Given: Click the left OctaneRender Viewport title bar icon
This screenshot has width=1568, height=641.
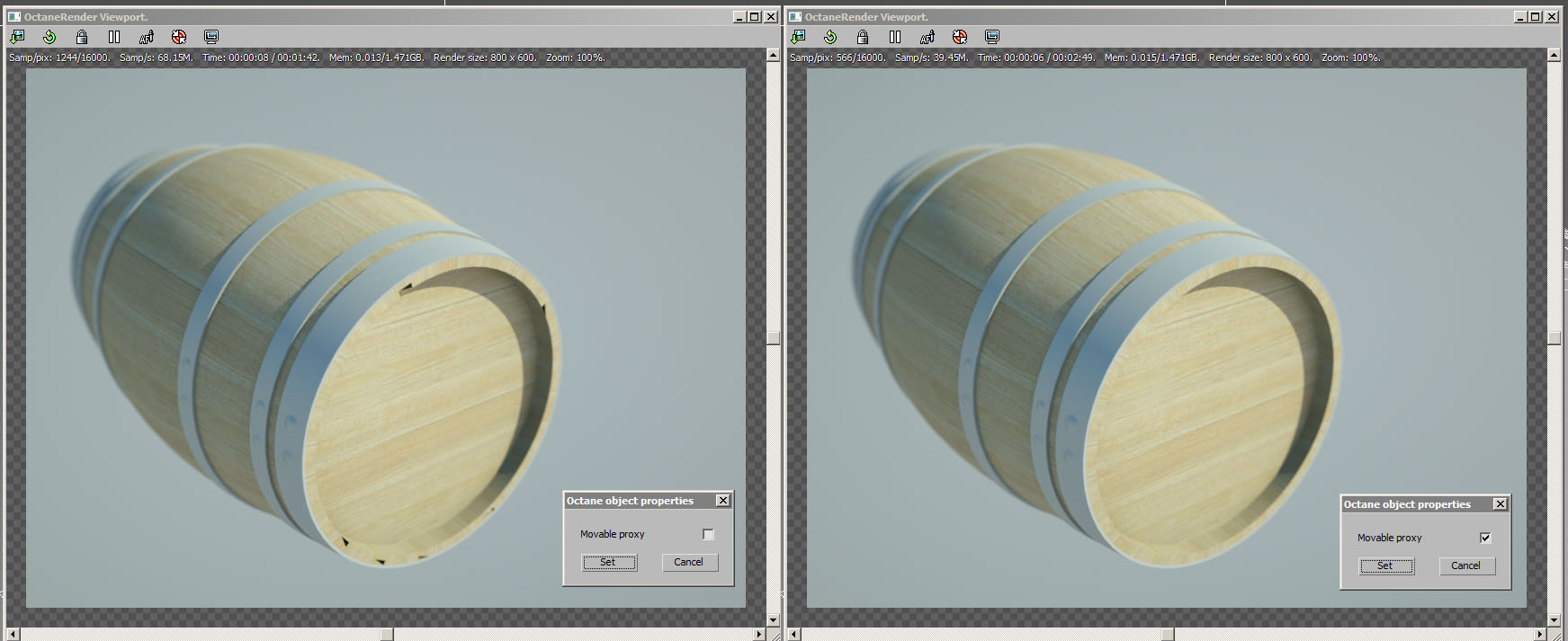Looking at the screenshot, I should (14, 16).
